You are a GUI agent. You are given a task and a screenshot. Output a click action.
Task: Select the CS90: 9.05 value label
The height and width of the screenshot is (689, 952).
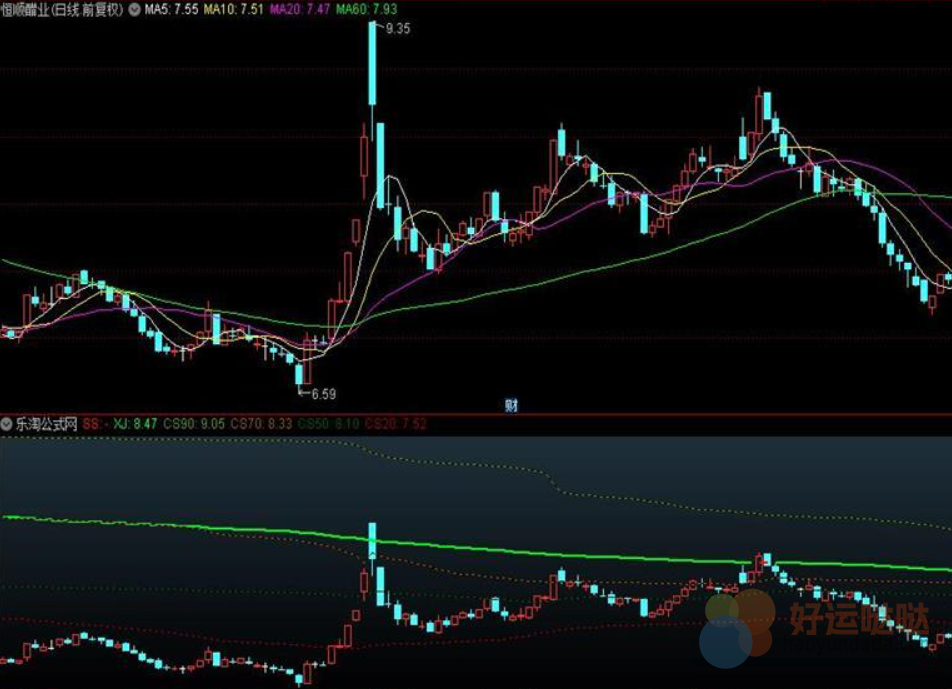click(194, 424)
